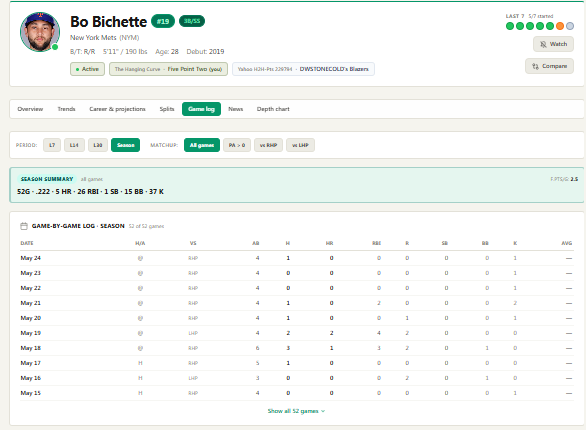Viewport: 586px width, 430px height.
Task: Select the Season period filter
Action: [126, 145]
